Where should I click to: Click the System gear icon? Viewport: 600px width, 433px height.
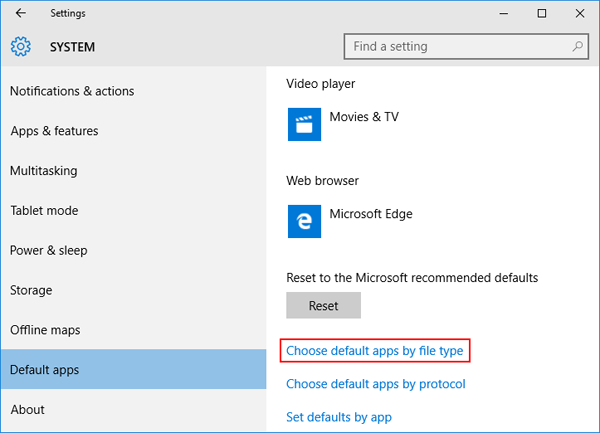(21, 46)
